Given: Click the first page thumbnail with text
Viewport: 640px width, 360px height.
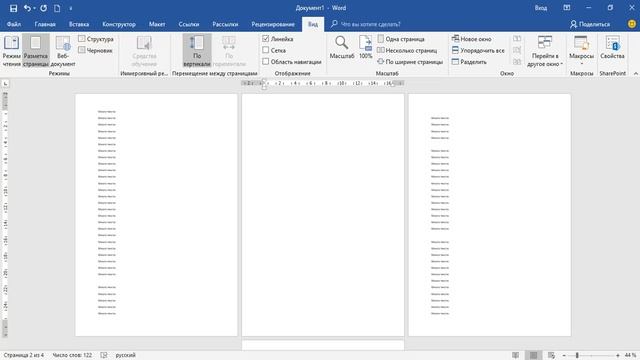Looking at the screenshot, I should [x=156, y=215].
